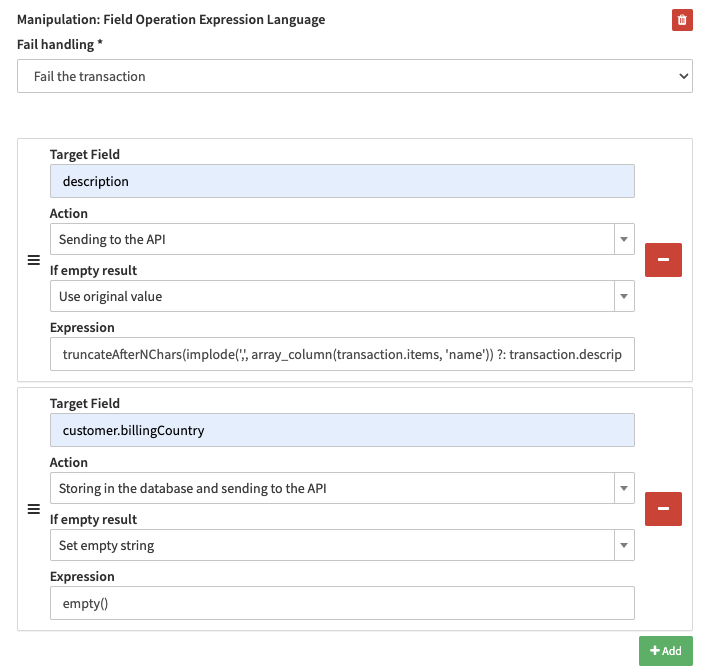Screen dimensions: 714x672
Task: Click the 'If empty result' label above 'Set empty string'
Action: pos(93,519)
